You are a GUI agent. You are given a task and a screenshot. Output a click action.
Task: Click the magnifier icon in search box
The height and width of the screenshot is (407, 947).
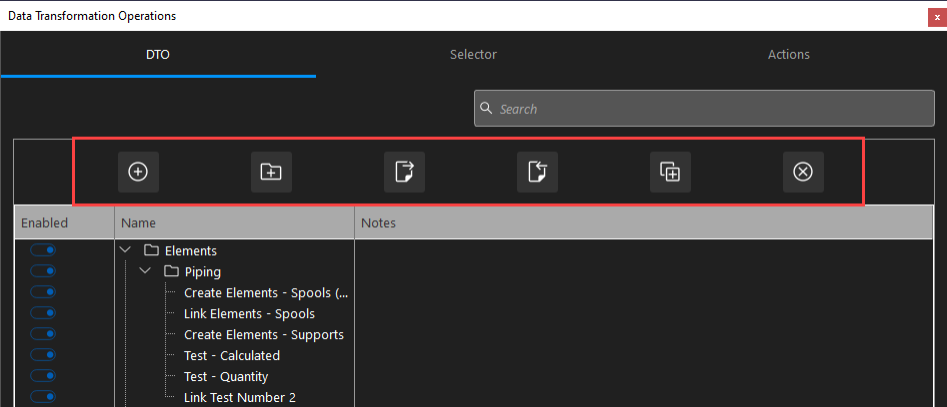point(487,109)
